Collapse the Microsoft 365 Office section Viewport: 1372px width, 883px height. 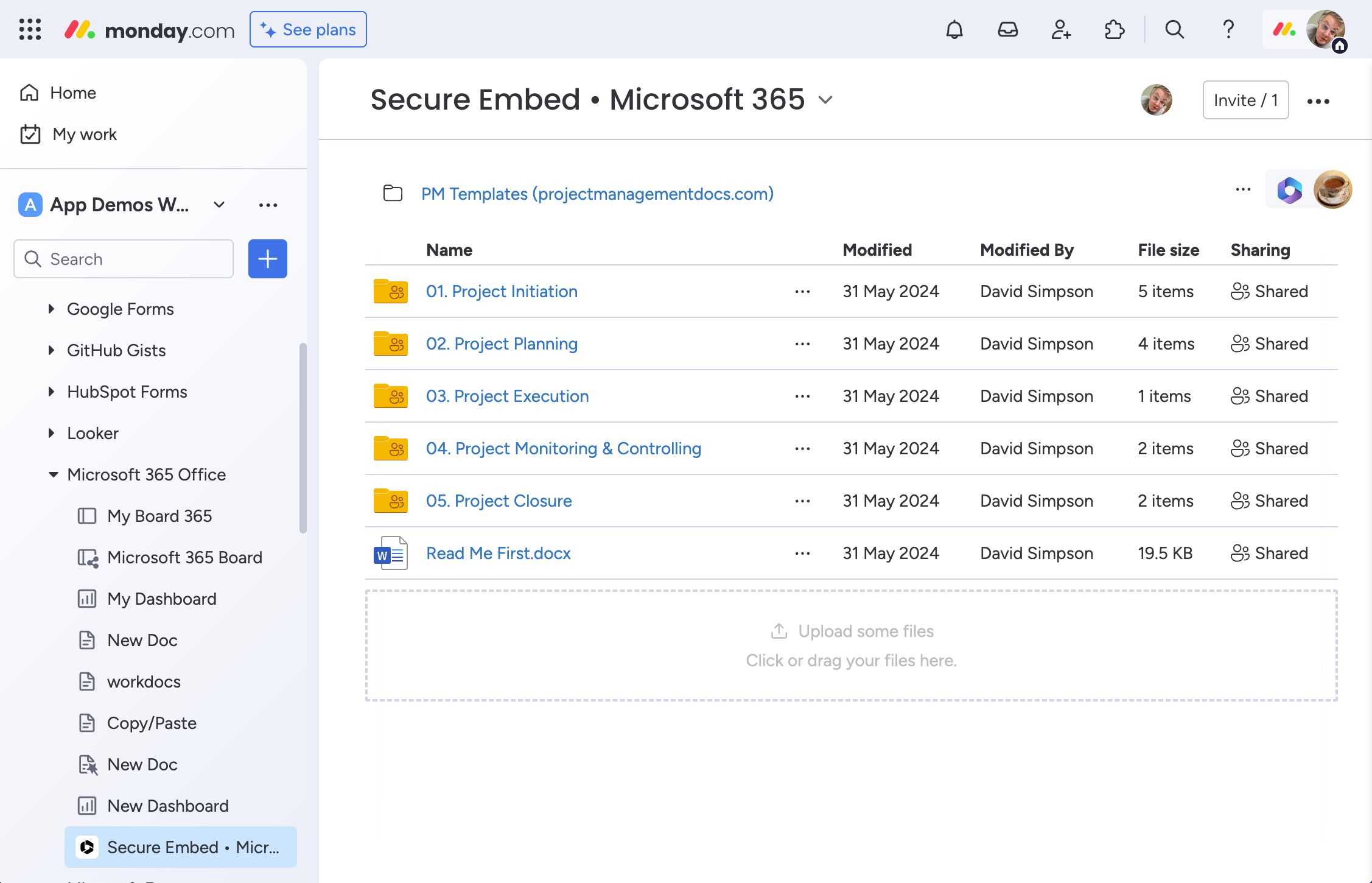click(52, 474)
